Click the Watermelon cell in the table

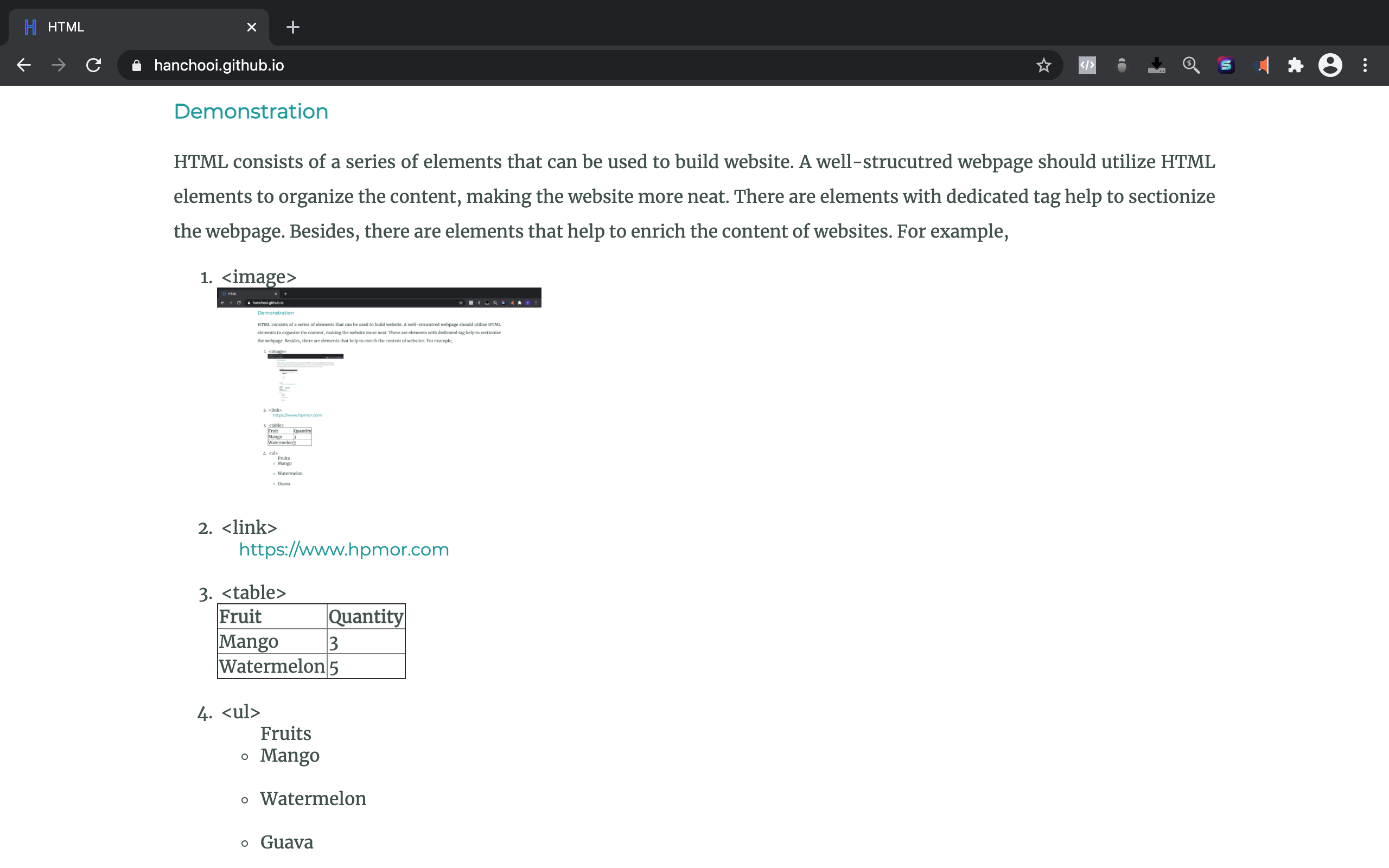[272, 666]
